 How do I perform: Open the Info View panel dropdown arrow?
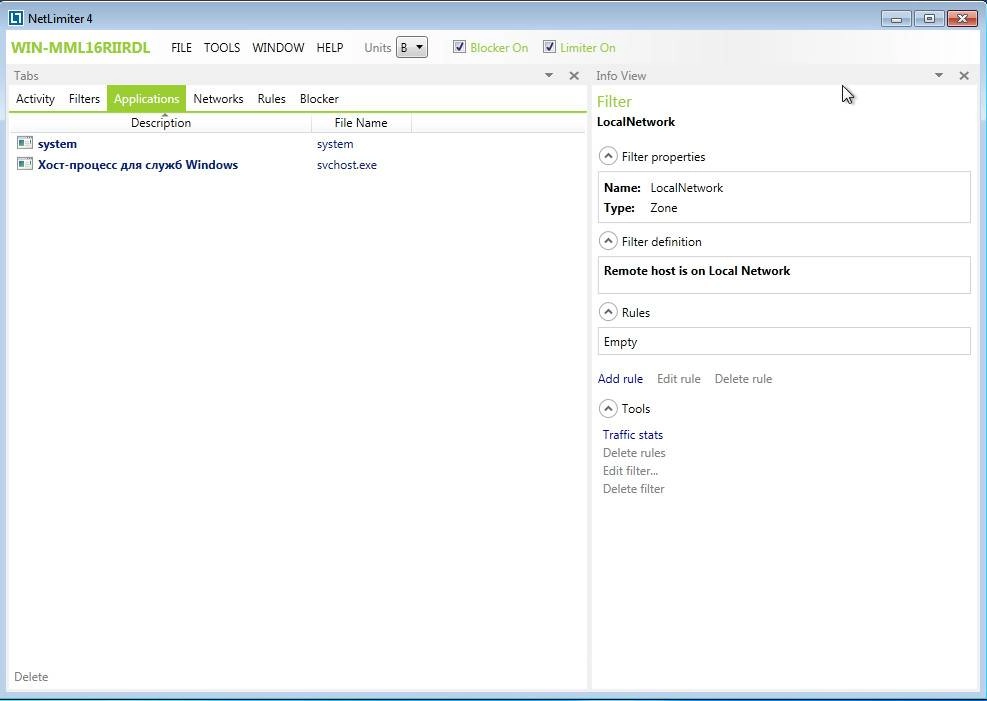coord(939,76)
